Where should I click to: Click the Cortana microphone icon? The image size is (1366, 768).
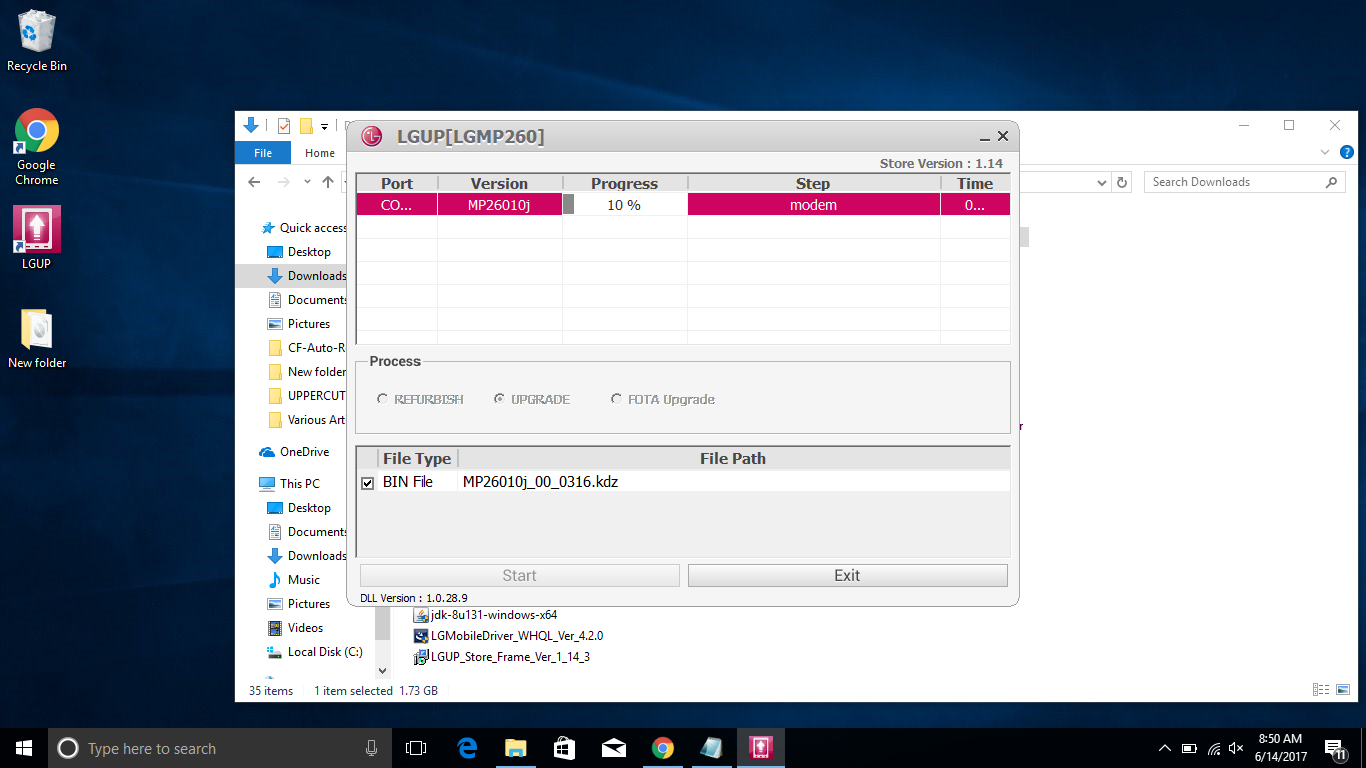point(372,748)
